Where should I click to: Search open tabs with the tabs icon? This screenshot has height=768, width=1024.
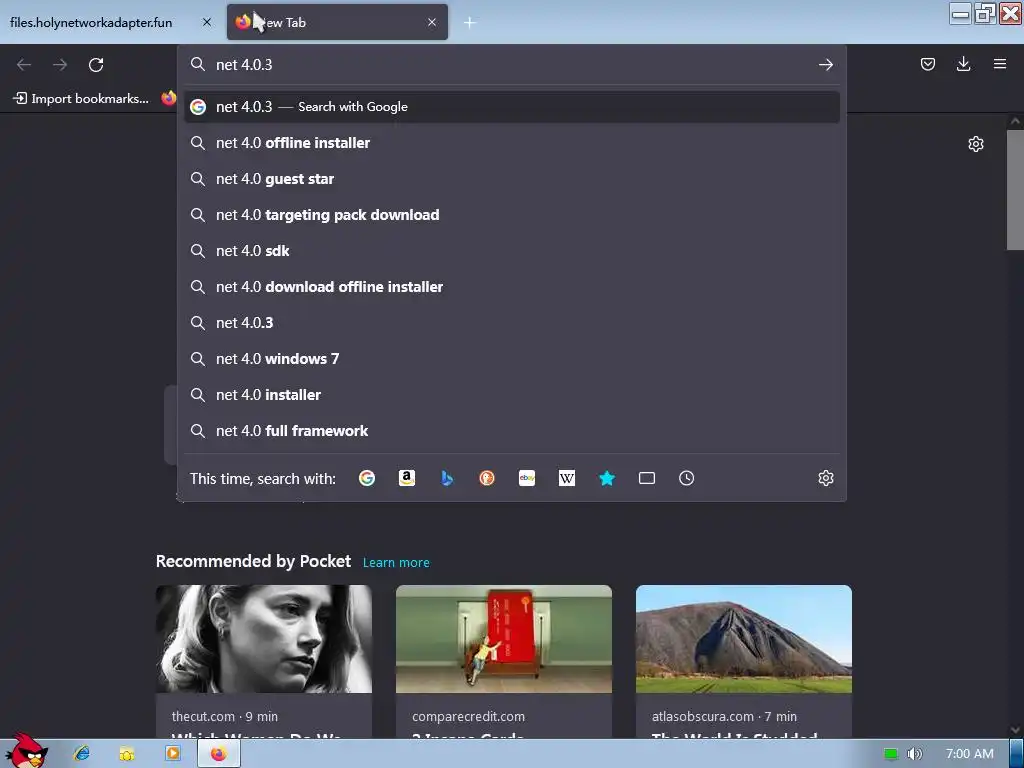click(647, 478)
